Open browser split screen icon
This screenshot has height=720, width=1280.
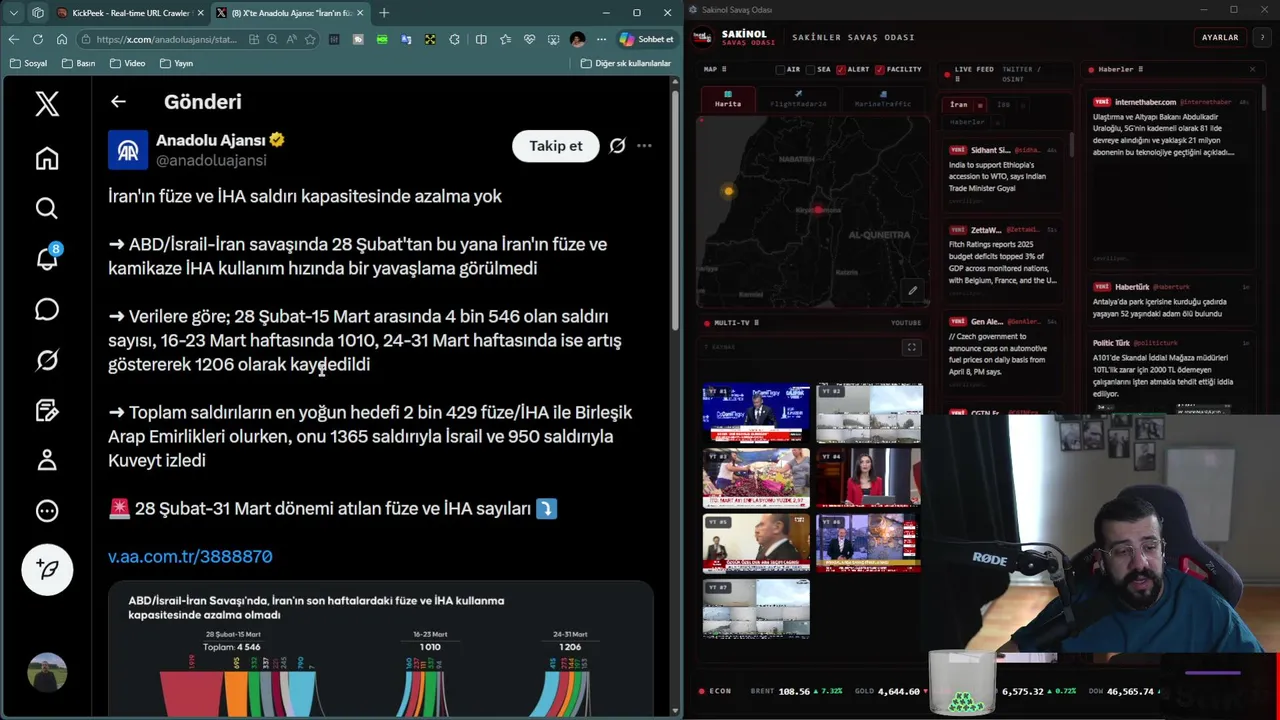pyautogui.click(x=481, y=39)
